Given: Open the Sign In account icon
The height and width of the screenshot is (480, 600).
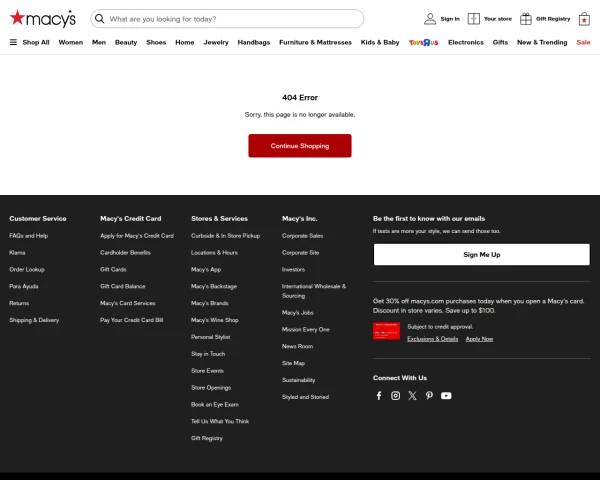Looking at the screenshot, I should (x=430, y=19).
